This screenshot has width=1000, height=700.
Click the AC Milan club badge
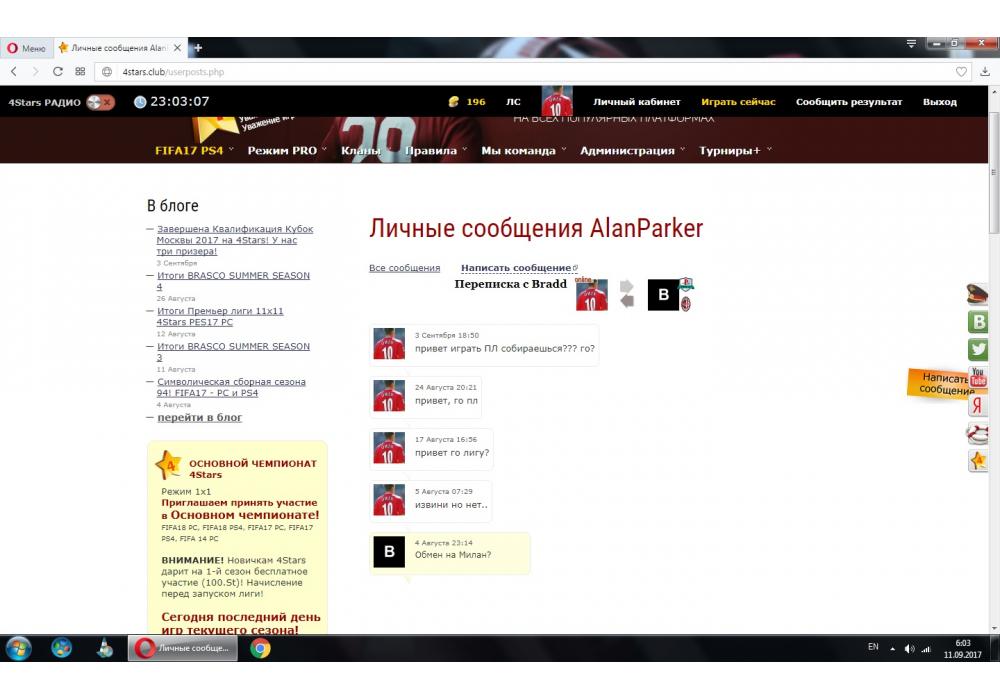[686, 304]
